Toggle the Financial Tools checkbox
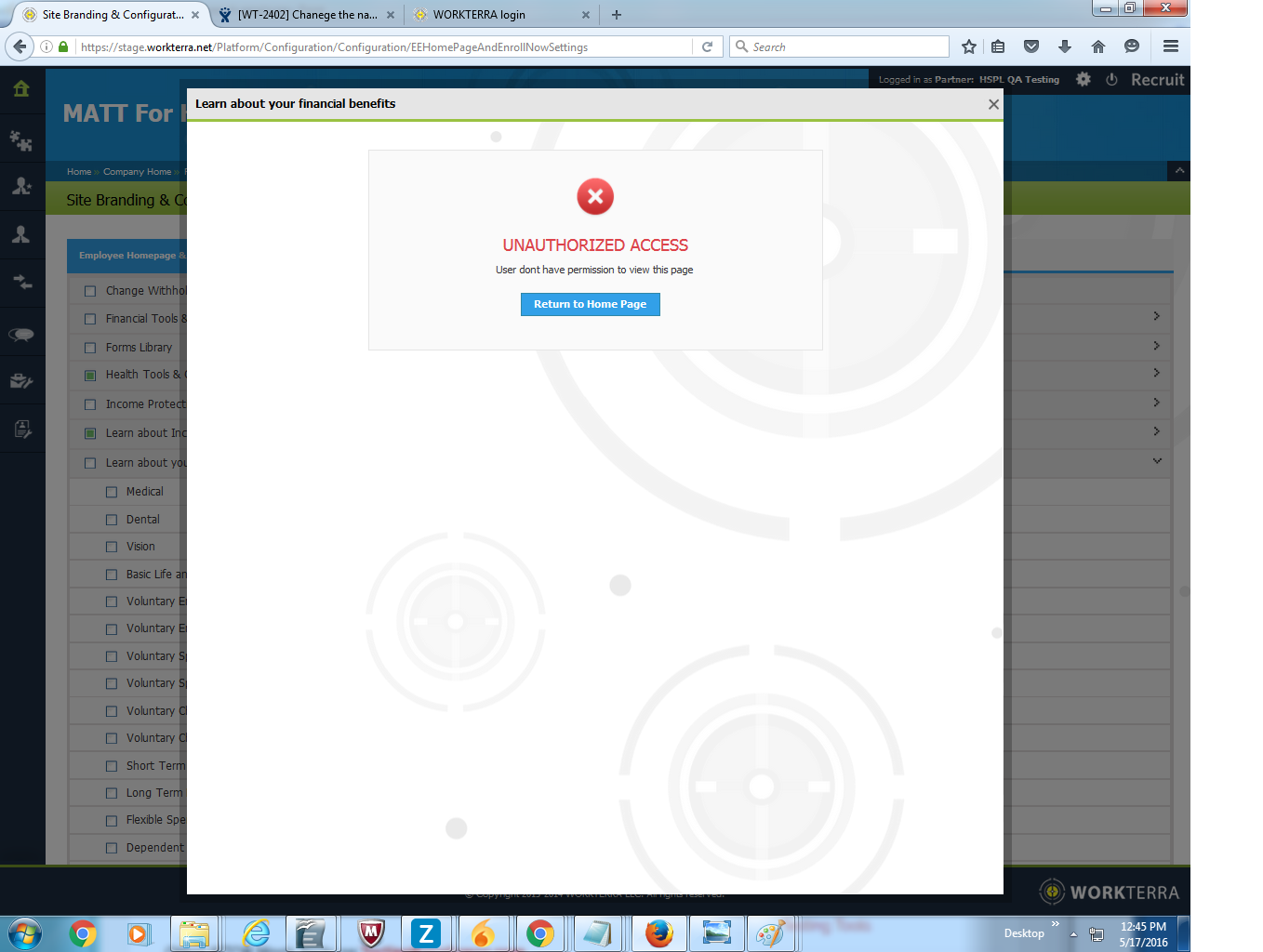The height and width of the screenshot is (952, 1263). coord(90,319)
